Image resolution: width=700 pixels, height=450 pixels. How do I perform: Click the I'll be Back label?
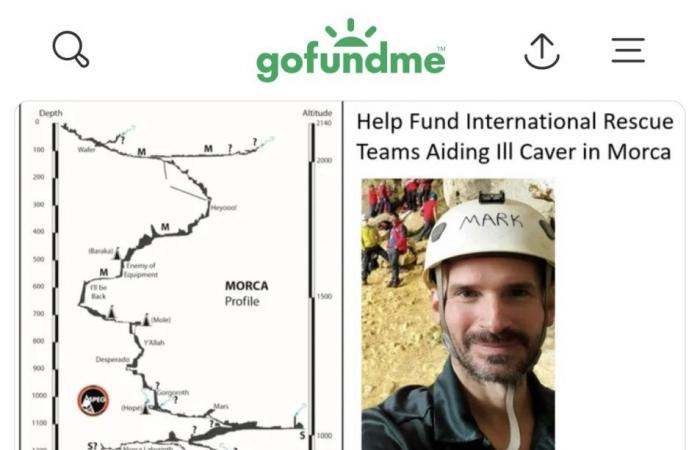[99, 292]
